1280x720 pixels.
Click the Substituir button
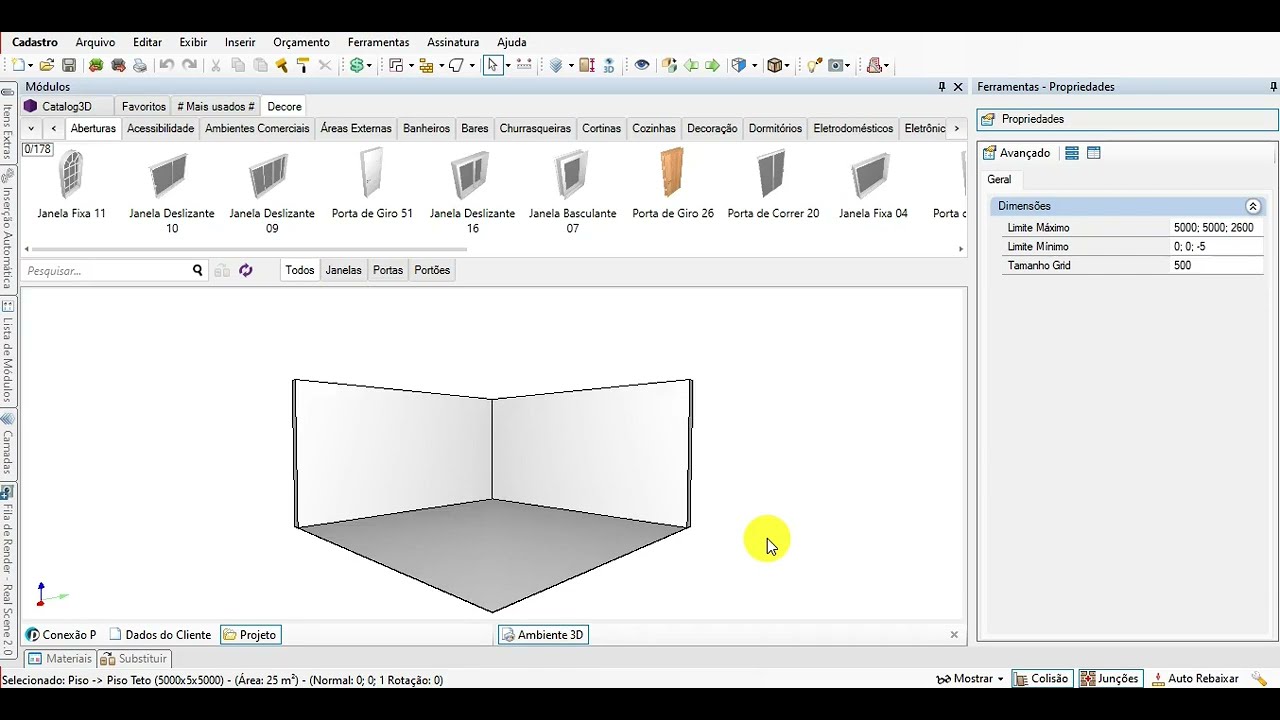click(x=134, y=659)
